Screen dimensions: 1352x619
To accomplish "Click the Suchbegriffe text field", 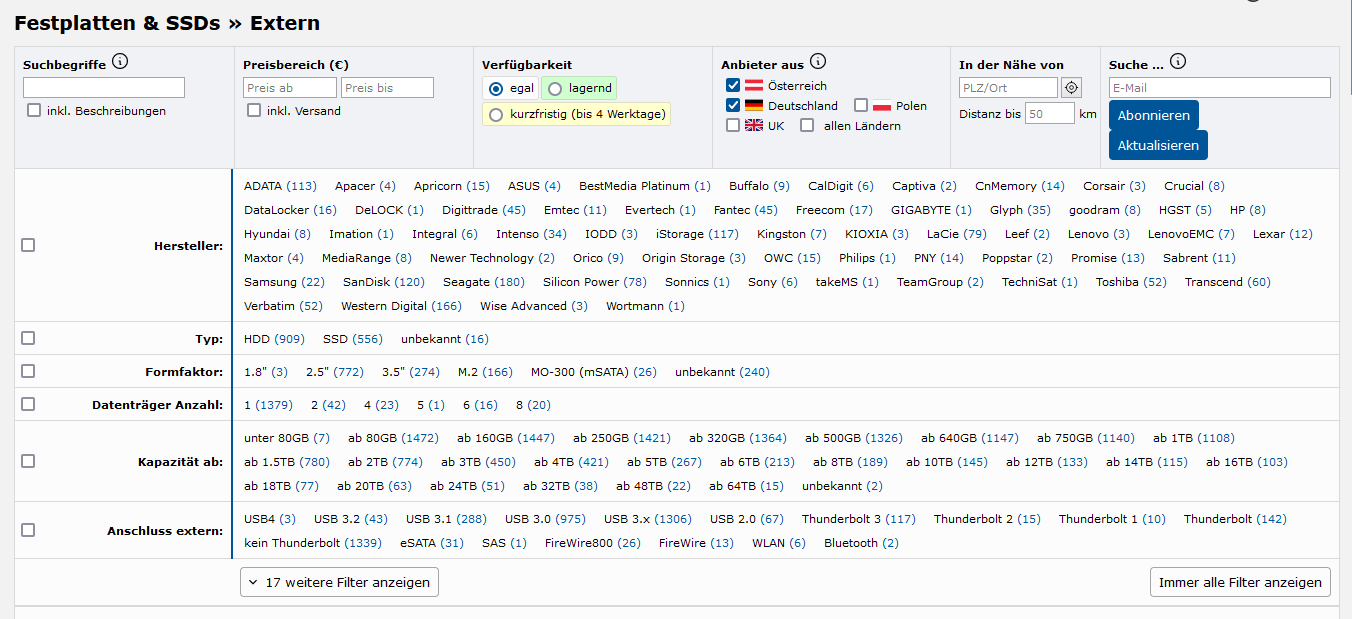I will tap(104, 88).
